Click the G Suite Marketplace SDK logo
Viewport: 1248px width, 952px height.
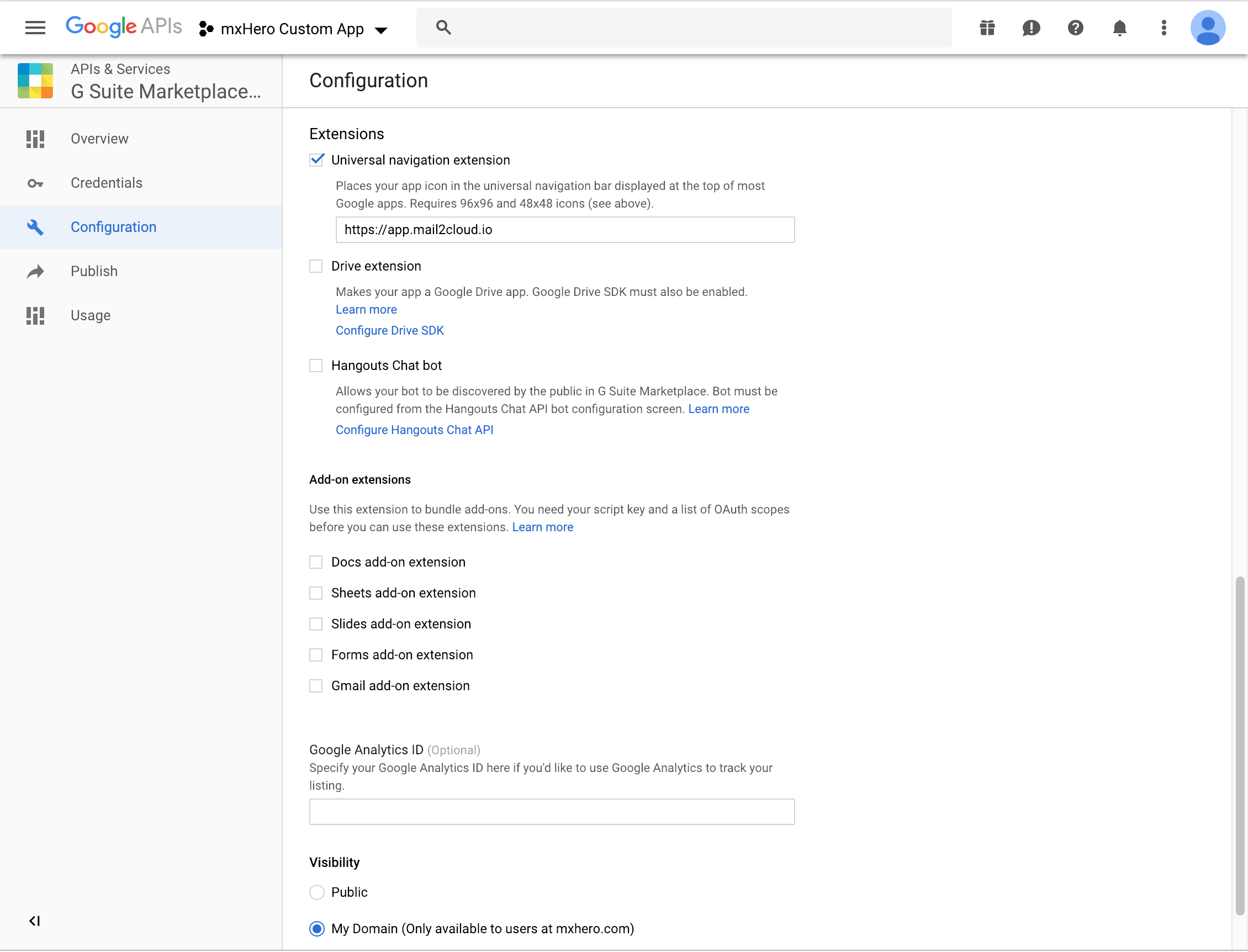tap(35, 81)
